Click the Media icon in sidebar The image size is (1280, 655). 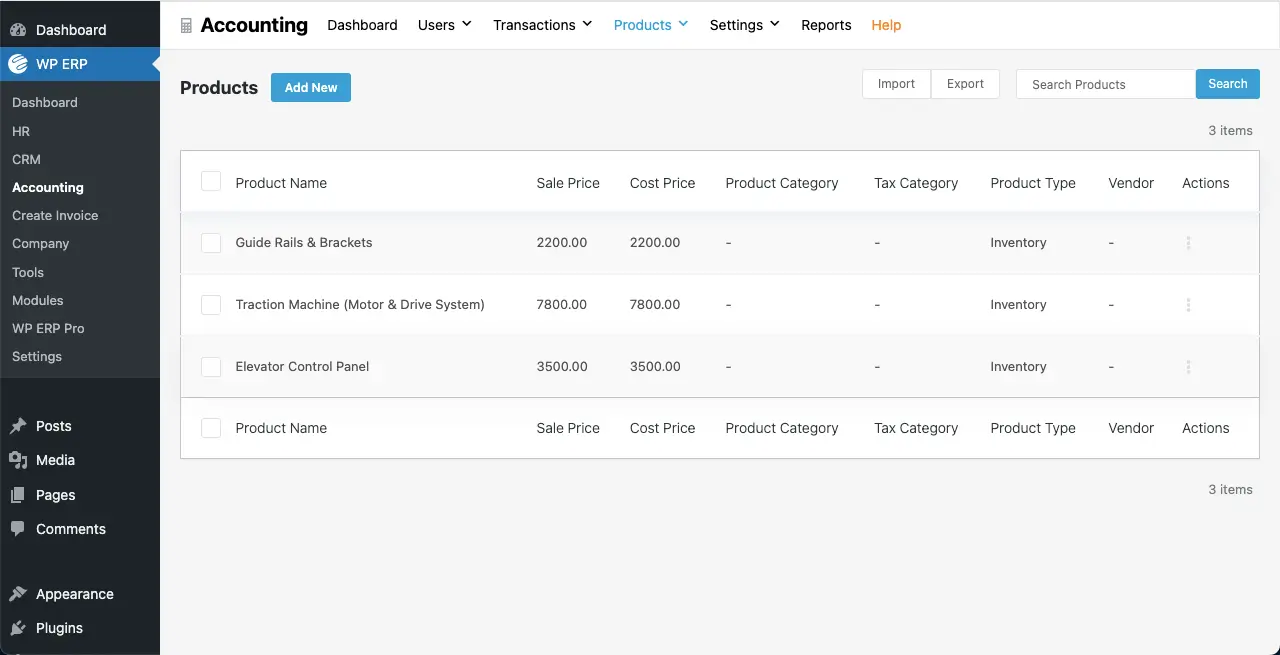click(18, 460)
